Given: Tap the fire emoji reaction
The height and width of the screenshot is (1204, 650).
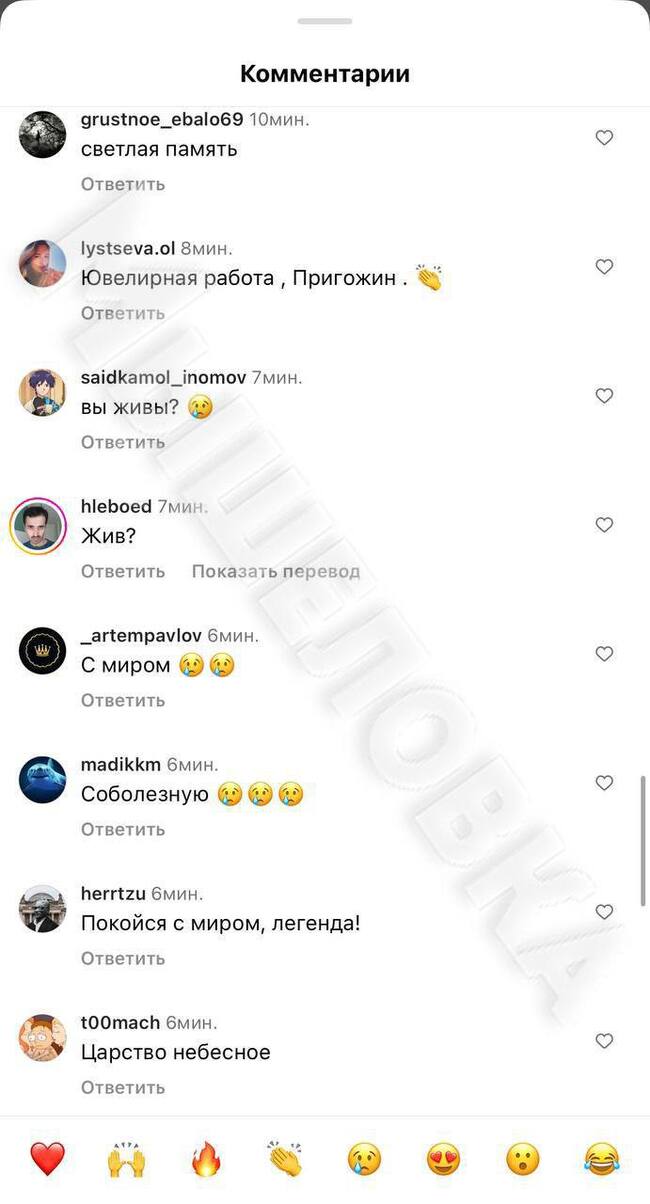Looking at the screenshot, I should coord(205,1159).
